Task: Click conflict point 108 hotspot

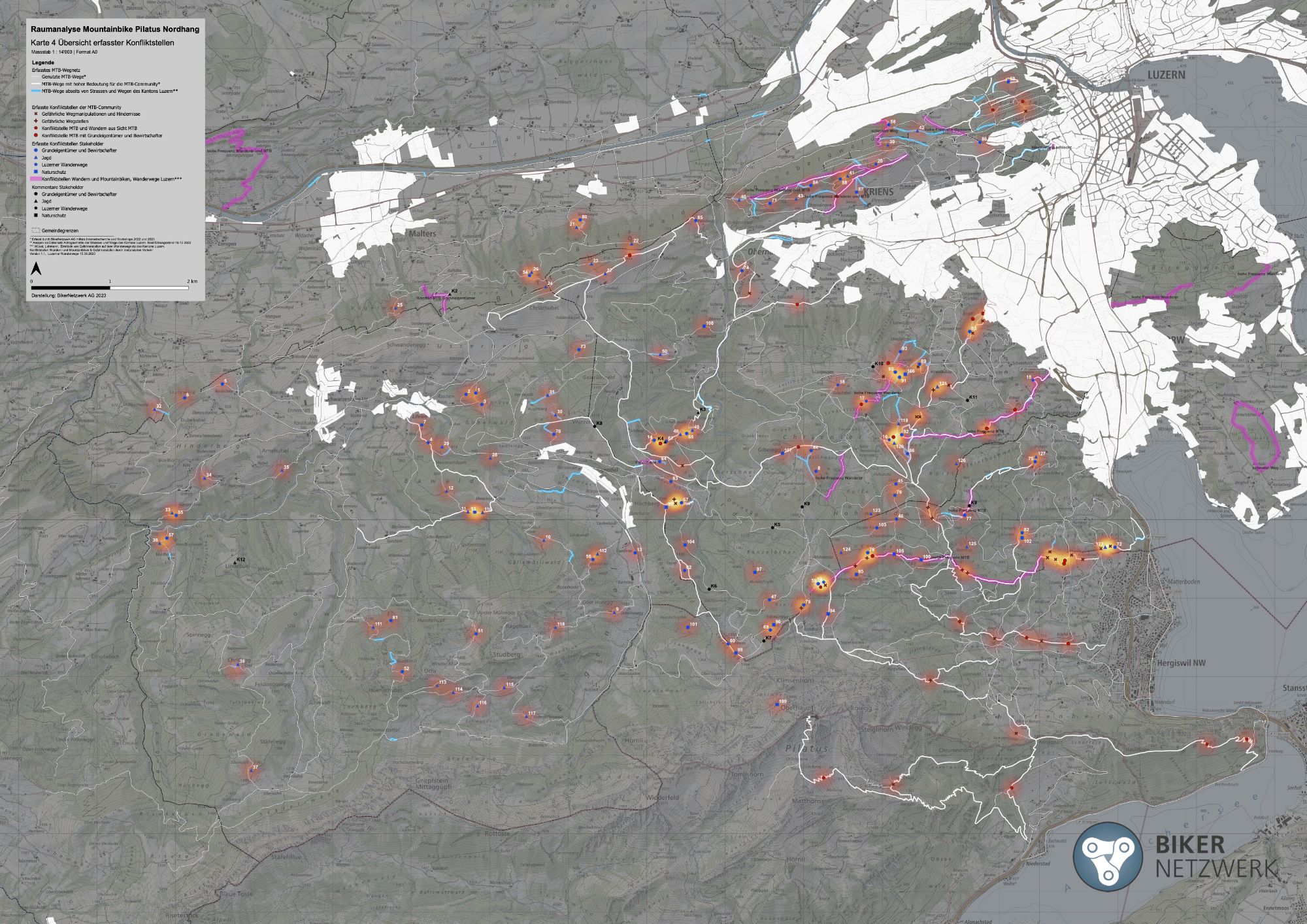Action: click(x=704, y=325)
